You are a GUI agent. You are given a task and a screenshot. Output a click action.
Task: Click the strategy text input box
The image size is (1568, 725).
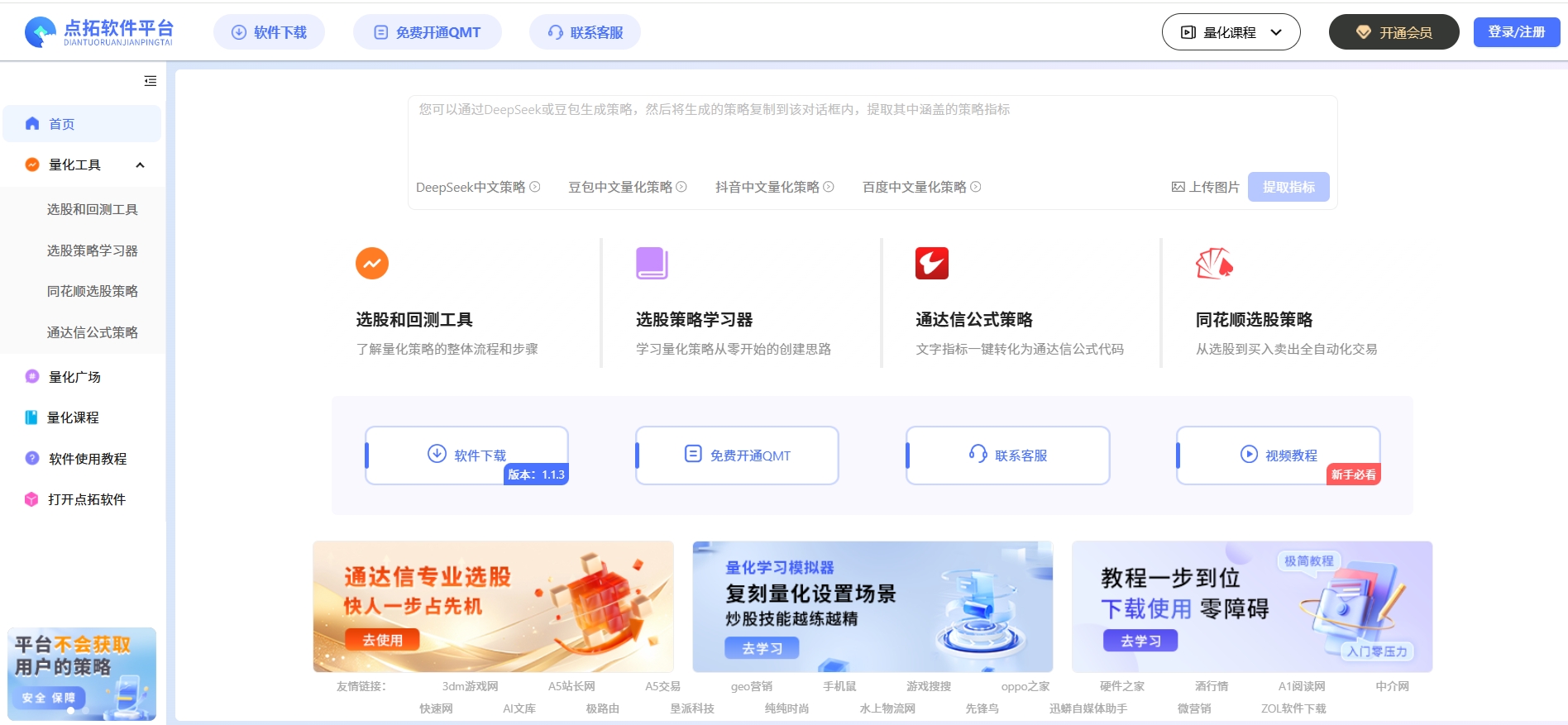point(872,132)
